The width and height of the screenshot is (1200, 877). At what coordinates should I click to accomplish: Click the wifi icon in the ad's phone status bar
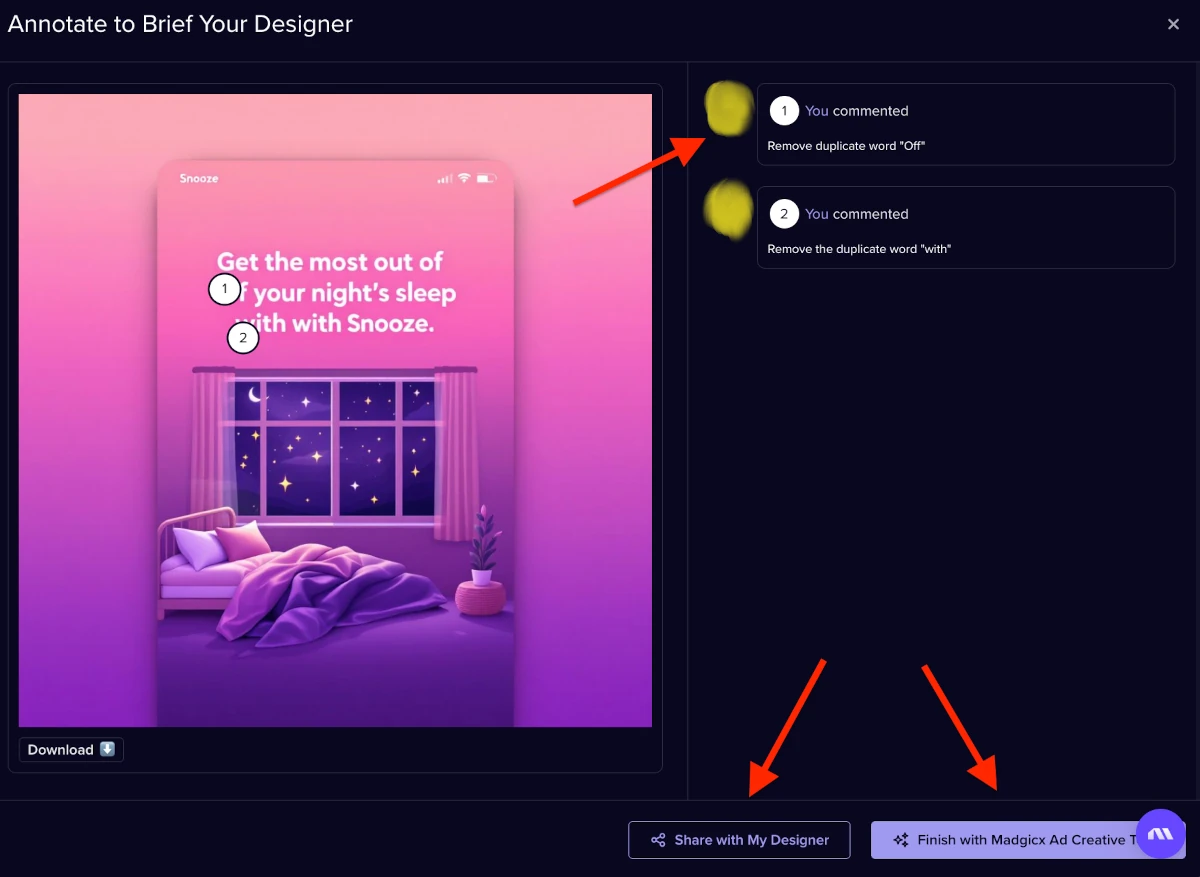point(464,178)
